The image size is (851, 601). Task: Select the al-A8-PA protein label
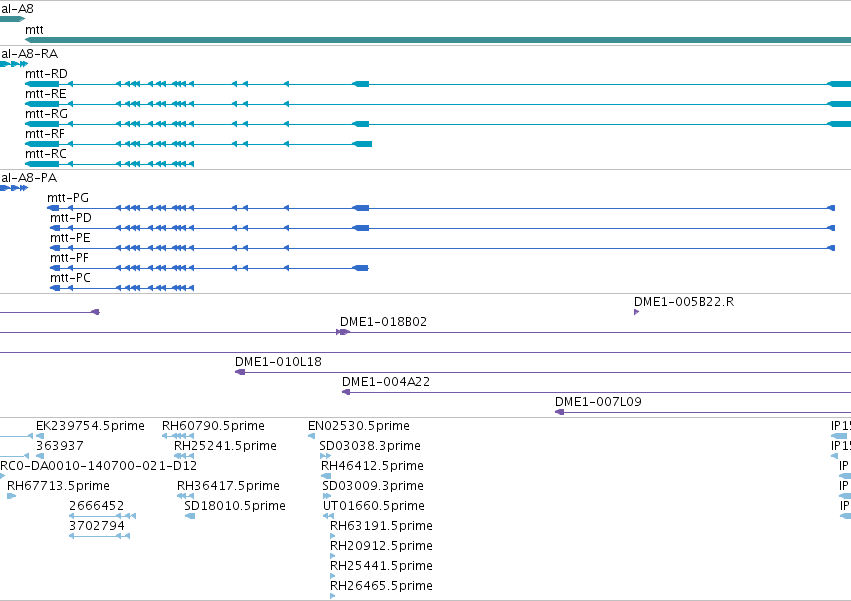(x=29, y=178)
